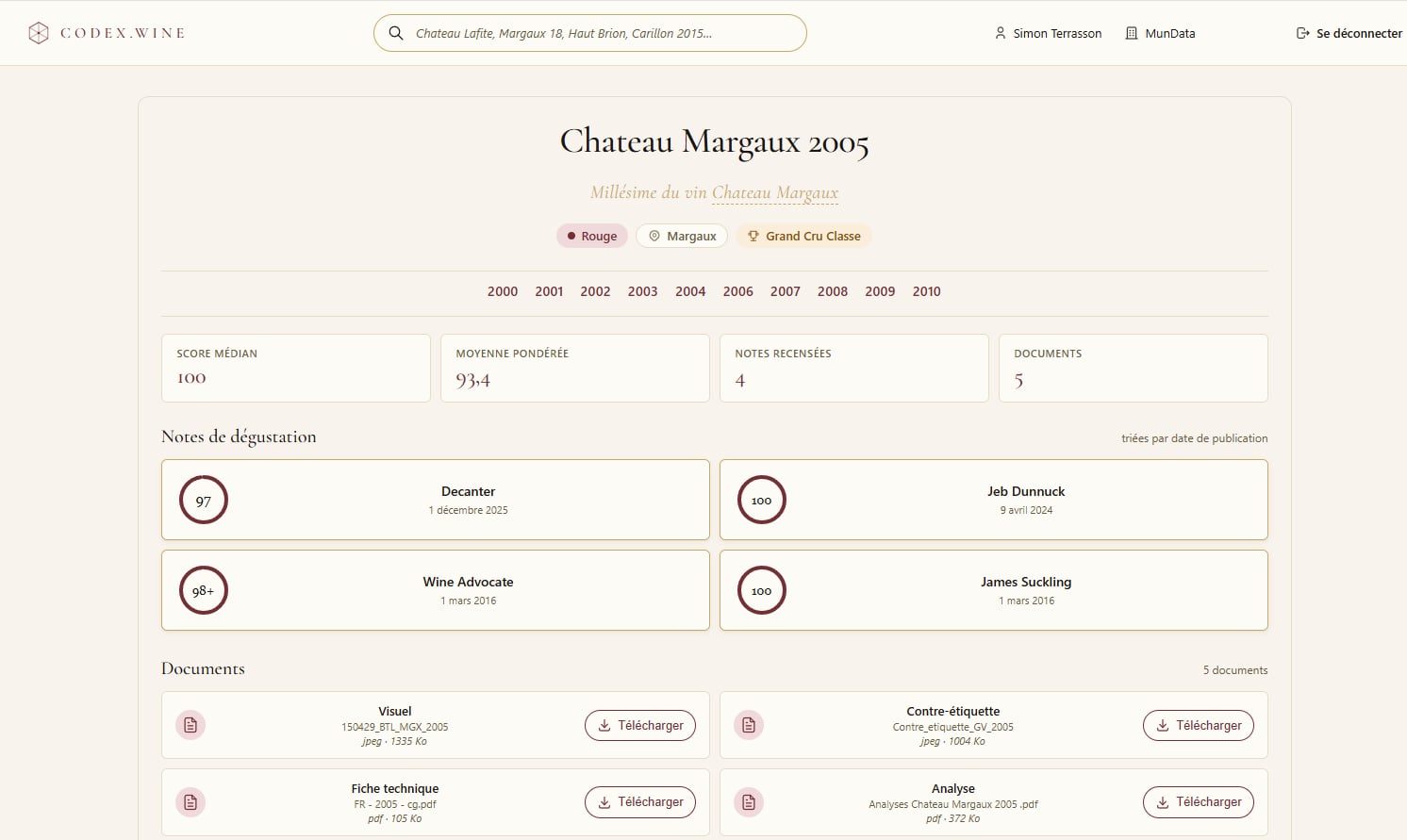This screenshot has height=840, width=1407.
Task: Switch to the 2007 vintage
Action: [x=786, y=291]
